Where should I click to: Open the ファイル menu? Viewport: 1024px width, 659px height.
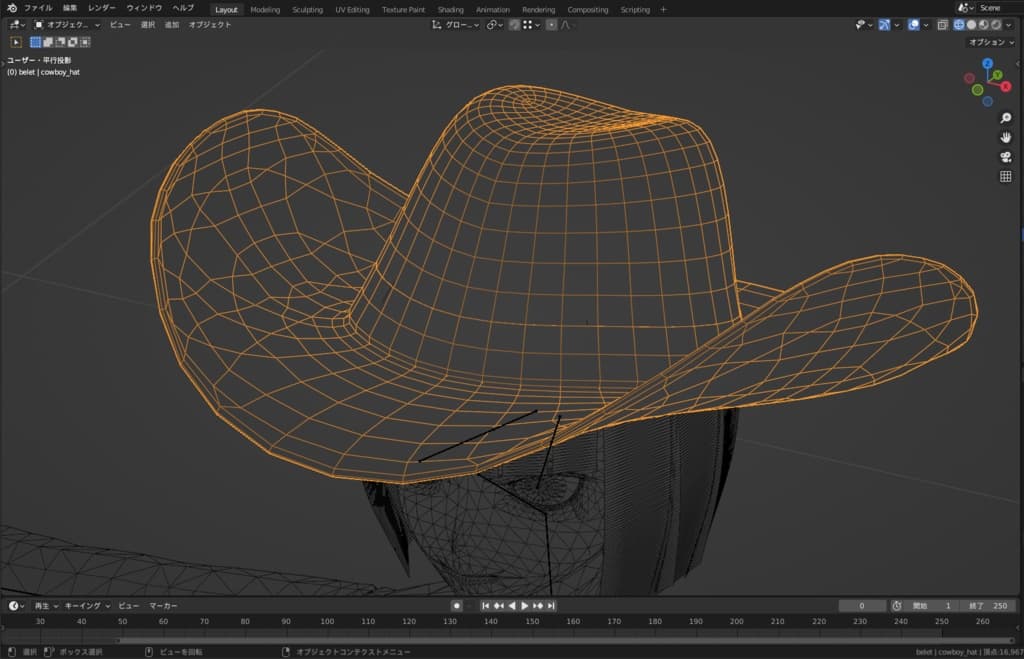coord(38,8)
